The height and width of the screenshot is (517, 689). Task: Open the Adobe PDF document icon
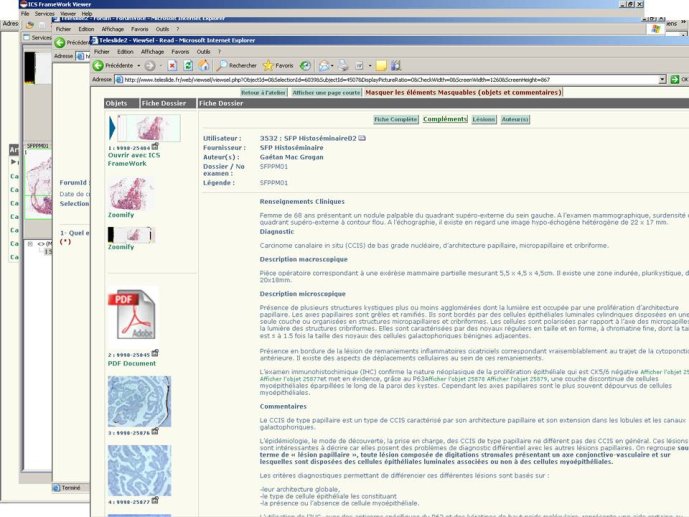[132, 314]
